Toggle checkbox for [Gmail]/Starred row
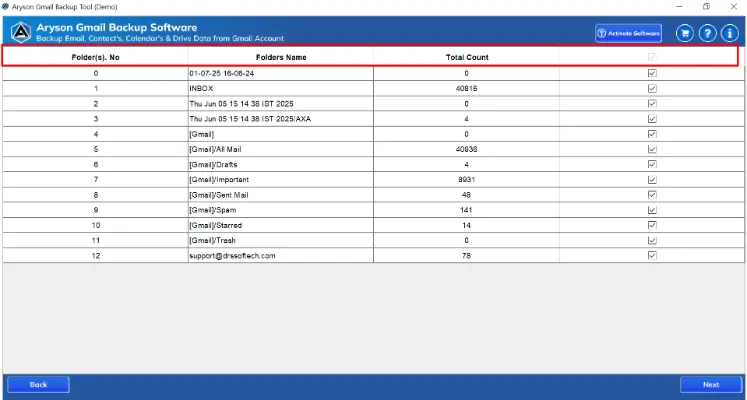Image resolution: width=747 pixels, height=400 pixels. (x=652, y=225)
